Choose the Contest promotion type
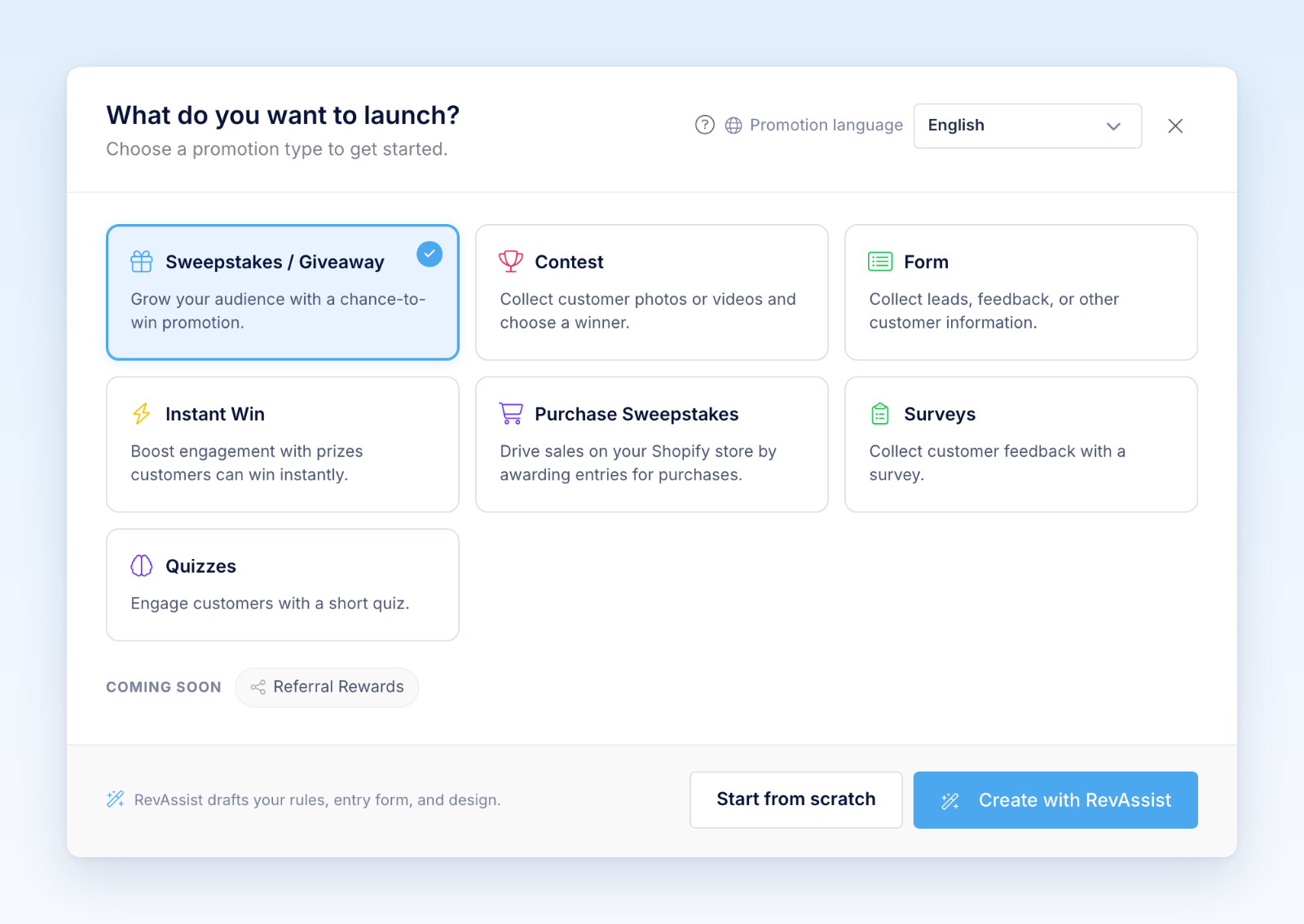 [652, 293]
